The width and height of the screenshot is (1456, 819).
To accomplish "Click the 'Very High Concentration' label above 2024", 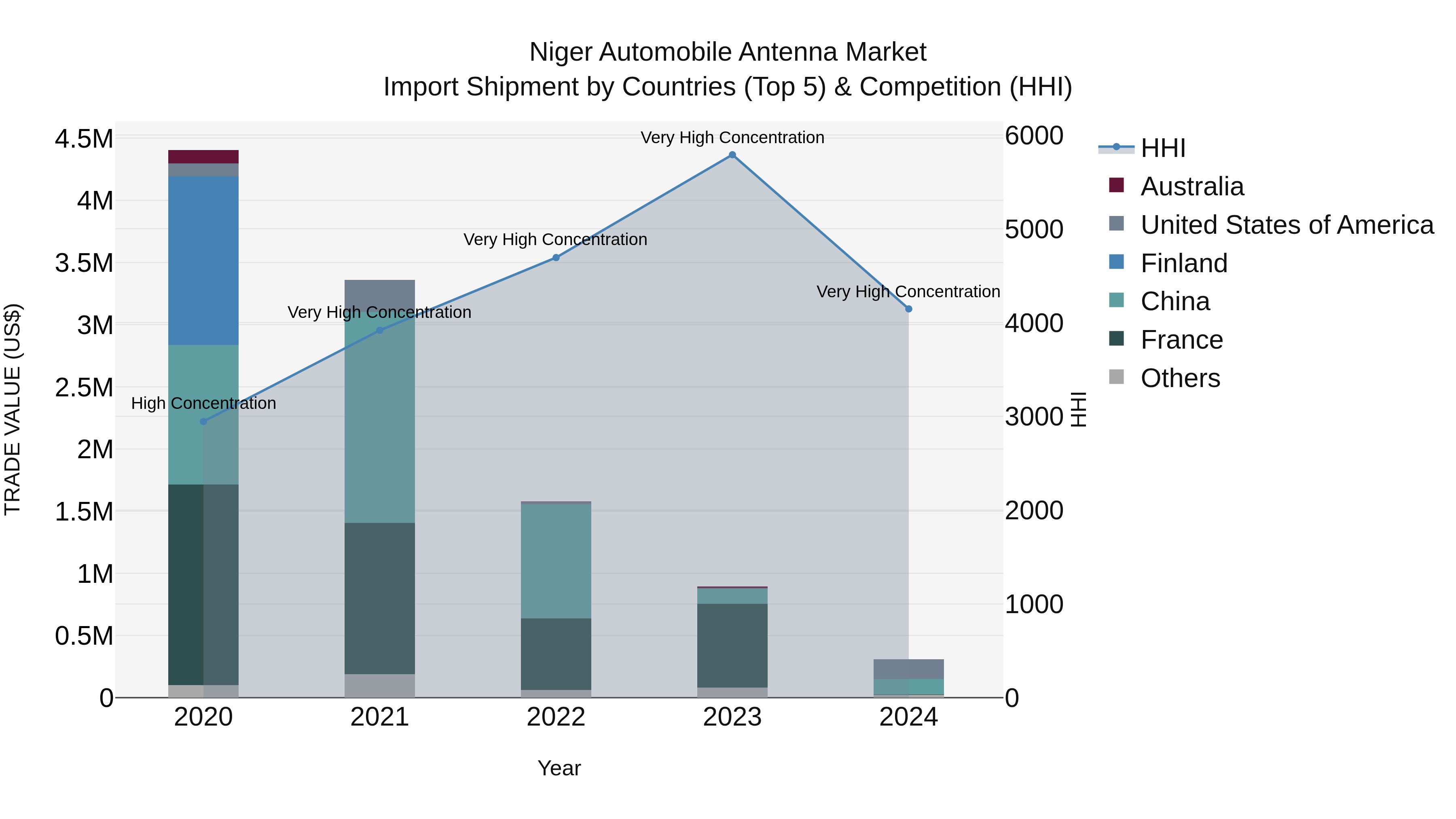I will pyautogui.click(x=908, y=292).
